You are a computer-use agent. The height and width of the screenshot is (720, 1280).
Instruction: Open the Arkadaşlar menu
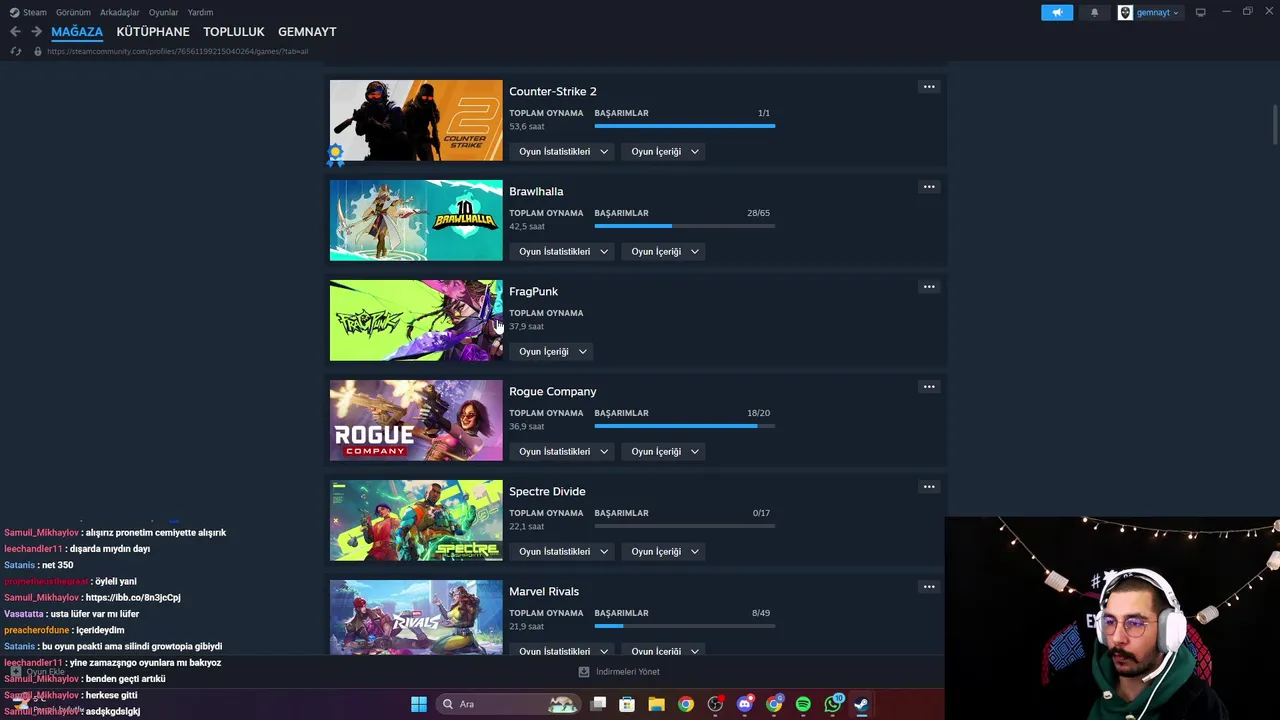(x=120, y=12)
